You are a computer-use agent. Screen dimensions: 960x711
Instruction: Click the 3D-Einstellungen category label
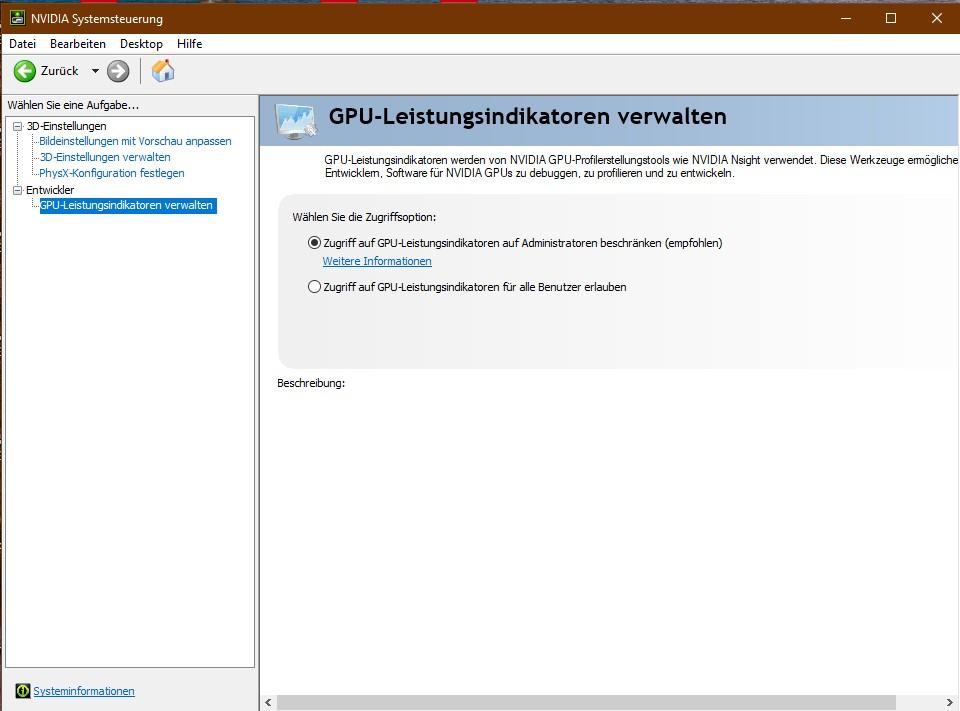[x=67, y=126]
